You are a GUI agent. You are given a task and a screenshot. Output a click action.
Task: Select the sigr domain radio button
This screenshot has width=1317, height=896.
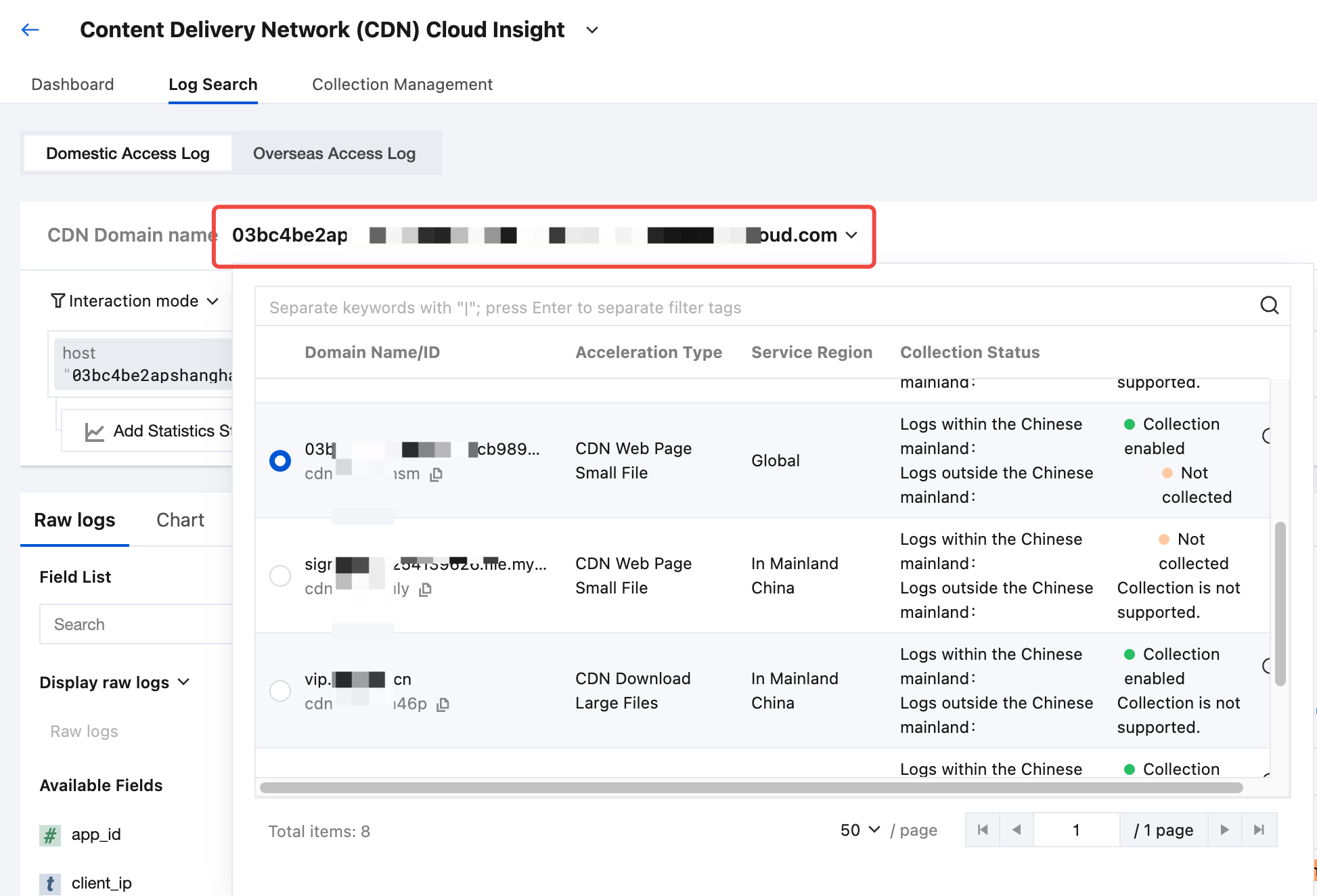pos(280,576)
